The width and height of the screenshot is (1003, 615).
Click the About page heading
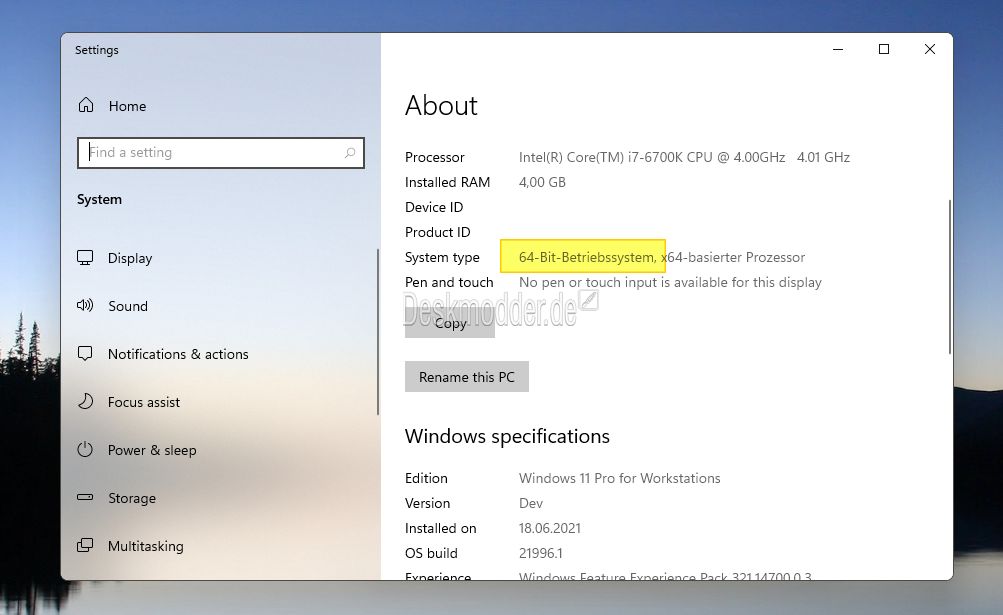(441, 106)
